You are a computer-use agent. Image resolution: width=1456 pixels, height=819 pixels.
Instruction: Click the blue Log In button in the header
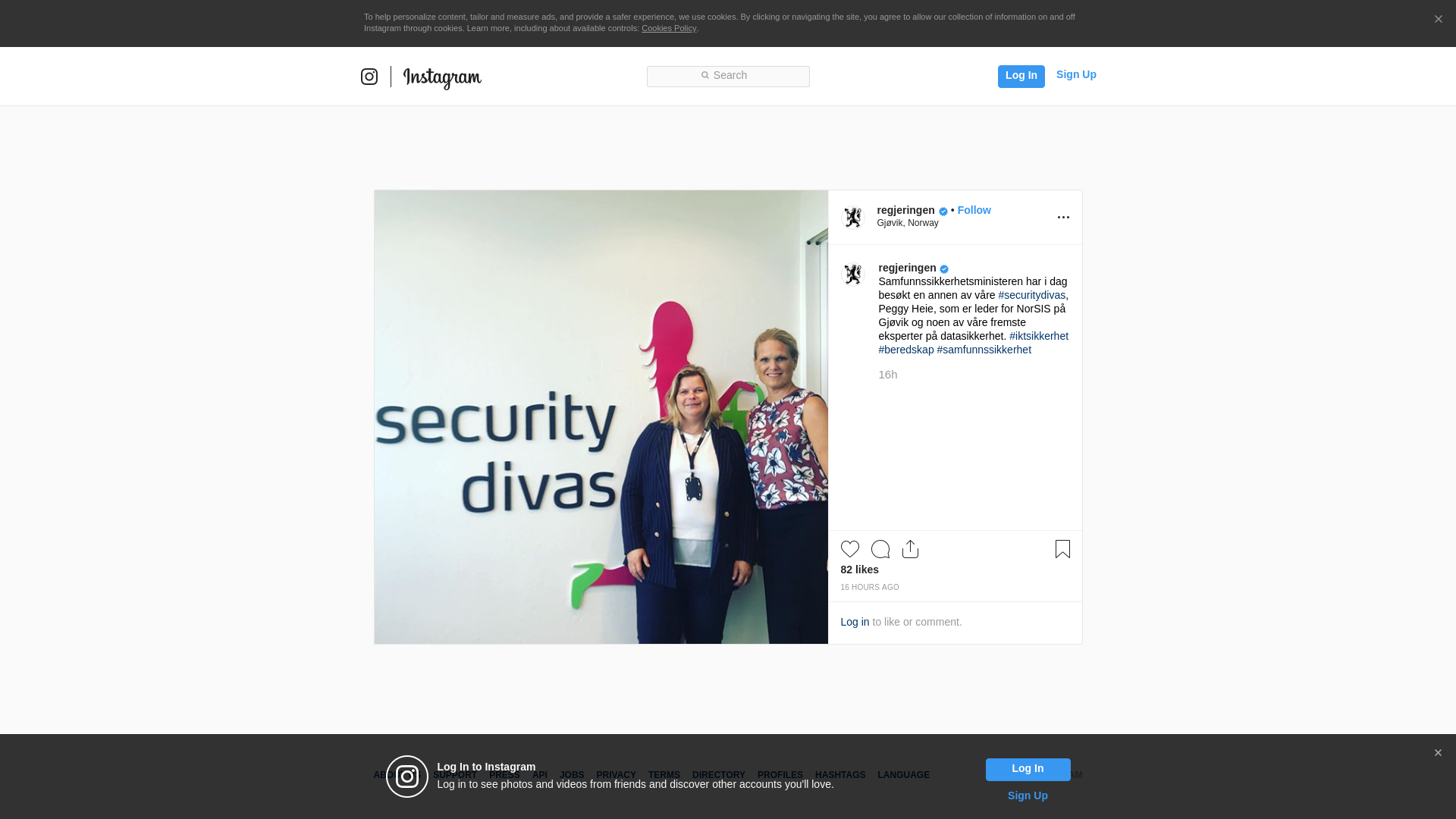click(1021, 77)
